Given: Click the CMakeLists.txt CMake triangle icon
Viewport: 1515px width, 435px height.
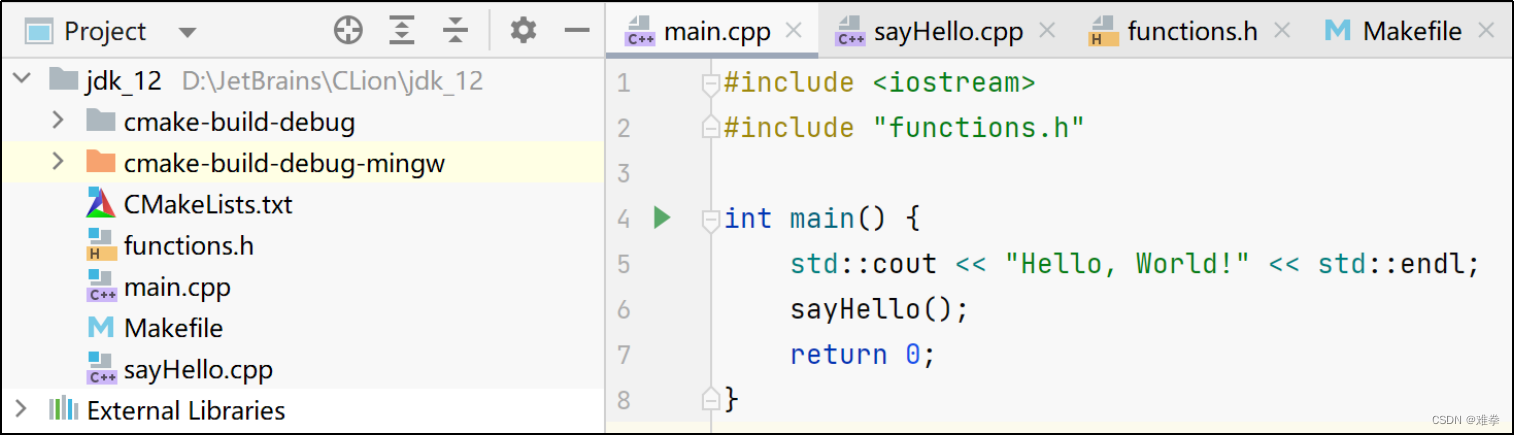Looking at the screenshot, I should (x=101, y=203).
